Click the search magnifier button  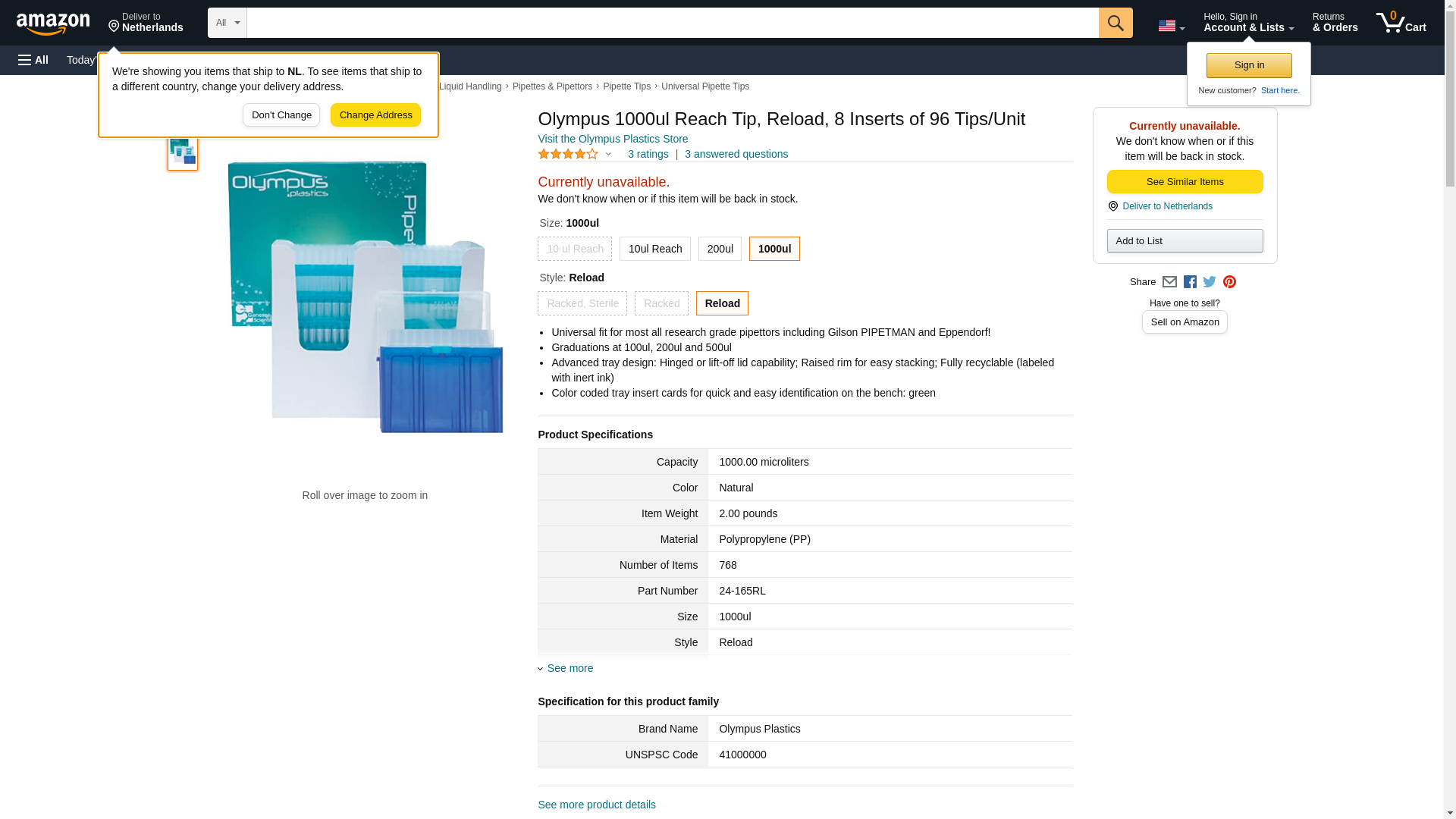coord(1115,23)
